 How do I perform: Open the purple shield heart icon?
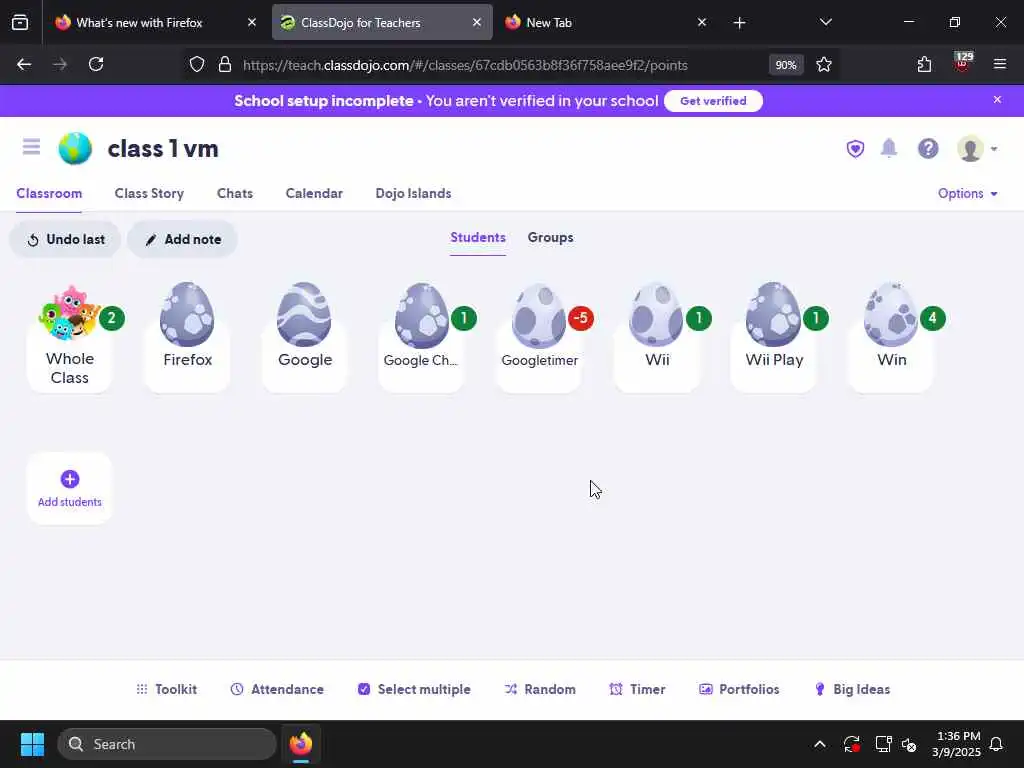855,149
